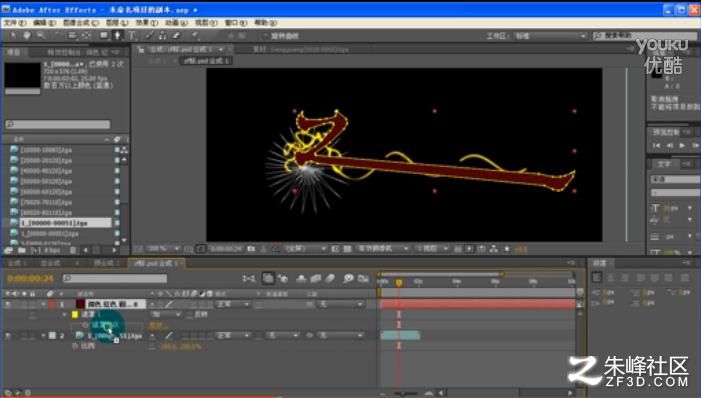The image size is (701, 398).
Task: Select the highlighted tga item in Project list
Action: 65,223
